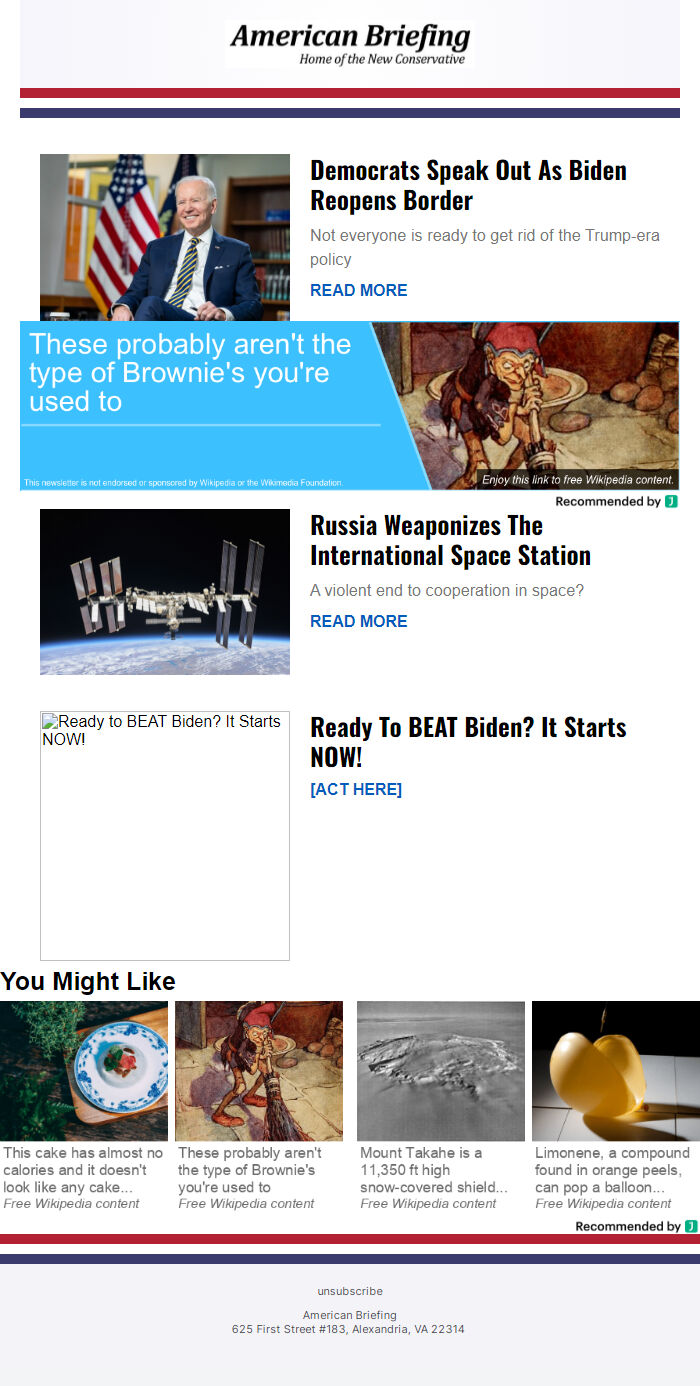Click 'American Briefing' footer name
Screen dimensions: 700x1386
click(350, 1315)
